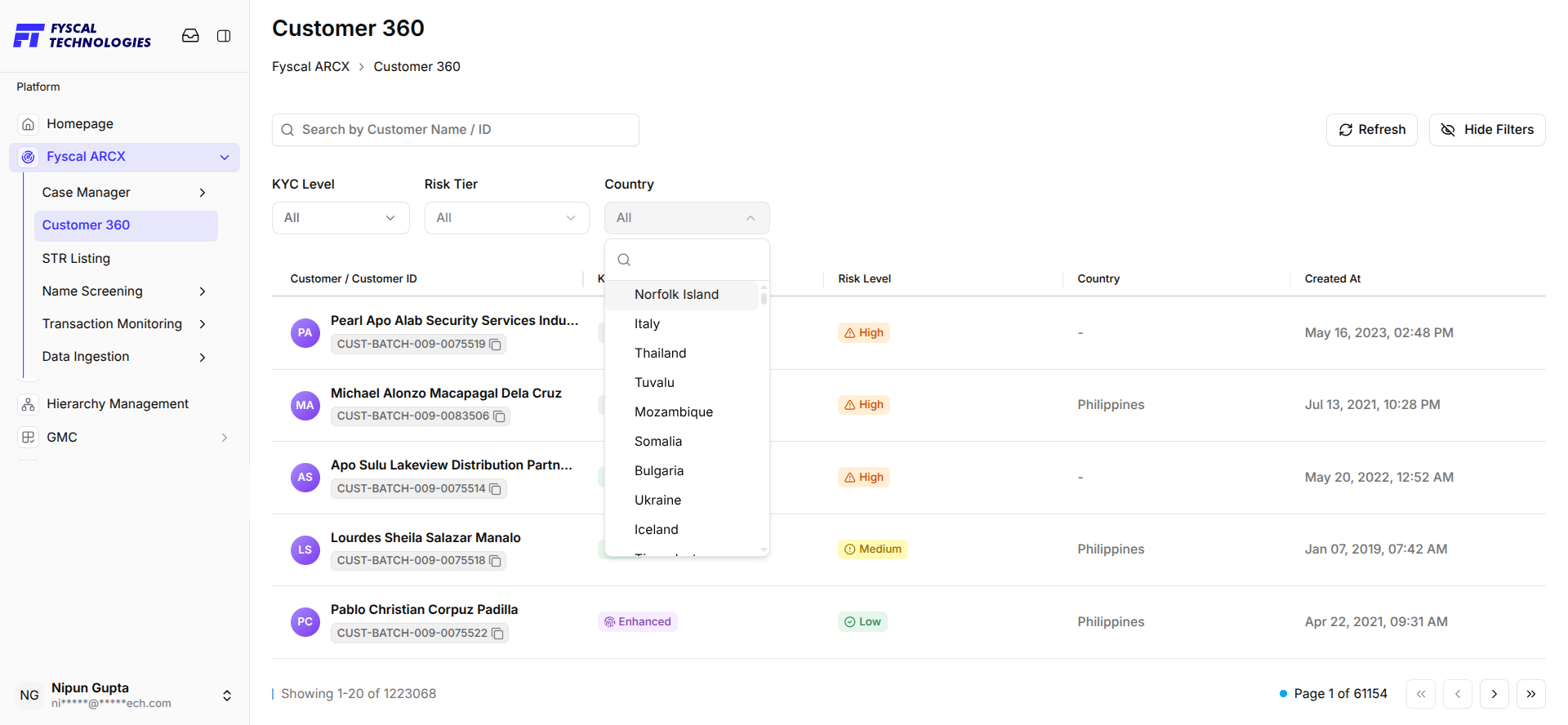Click the Risk Level column header
This screenshot has height=725, width=1568.
[864, 279]
